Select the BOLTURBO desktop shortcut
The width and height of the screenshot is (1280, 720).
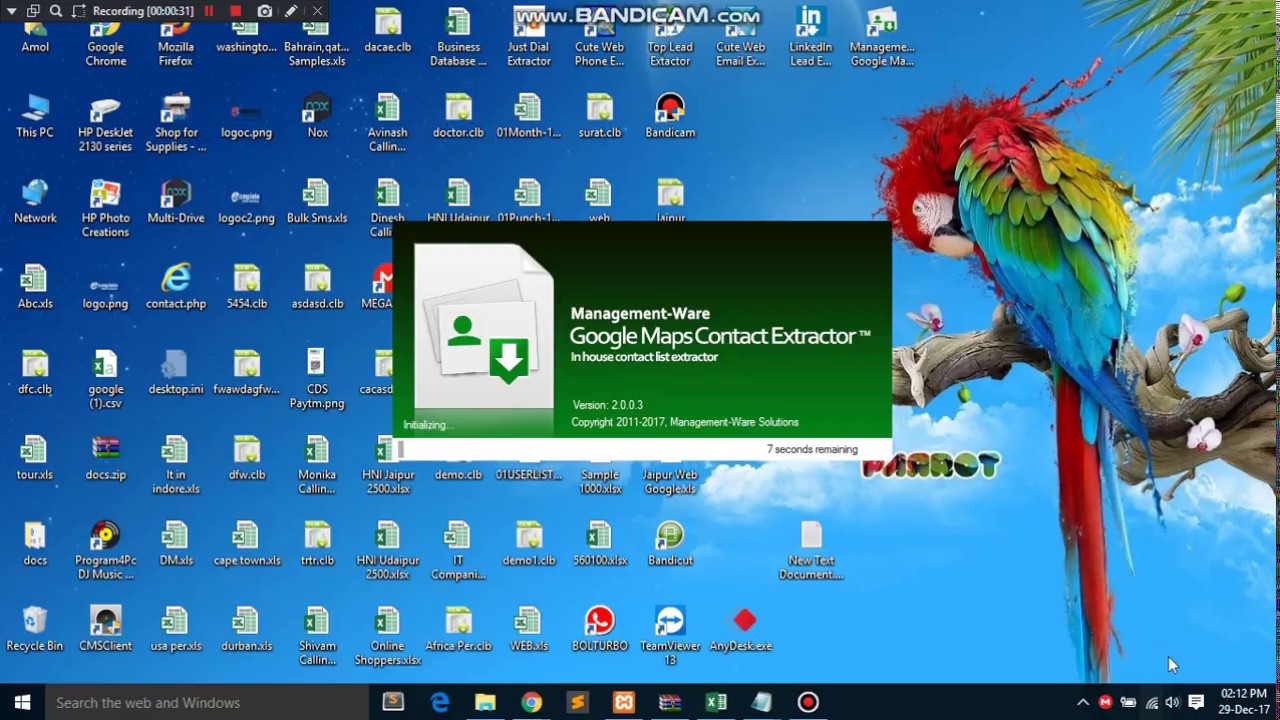[599, 630]
